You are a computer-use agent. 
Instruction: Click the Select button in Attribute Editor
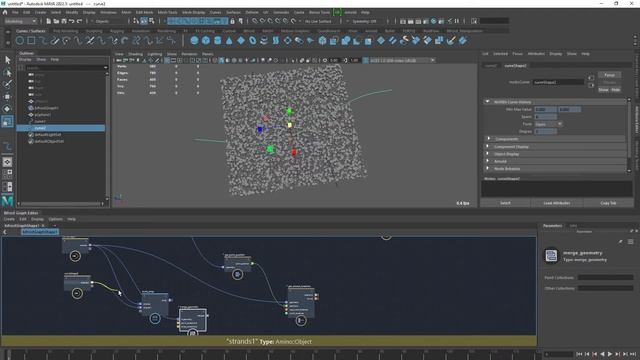coord(505,203)
